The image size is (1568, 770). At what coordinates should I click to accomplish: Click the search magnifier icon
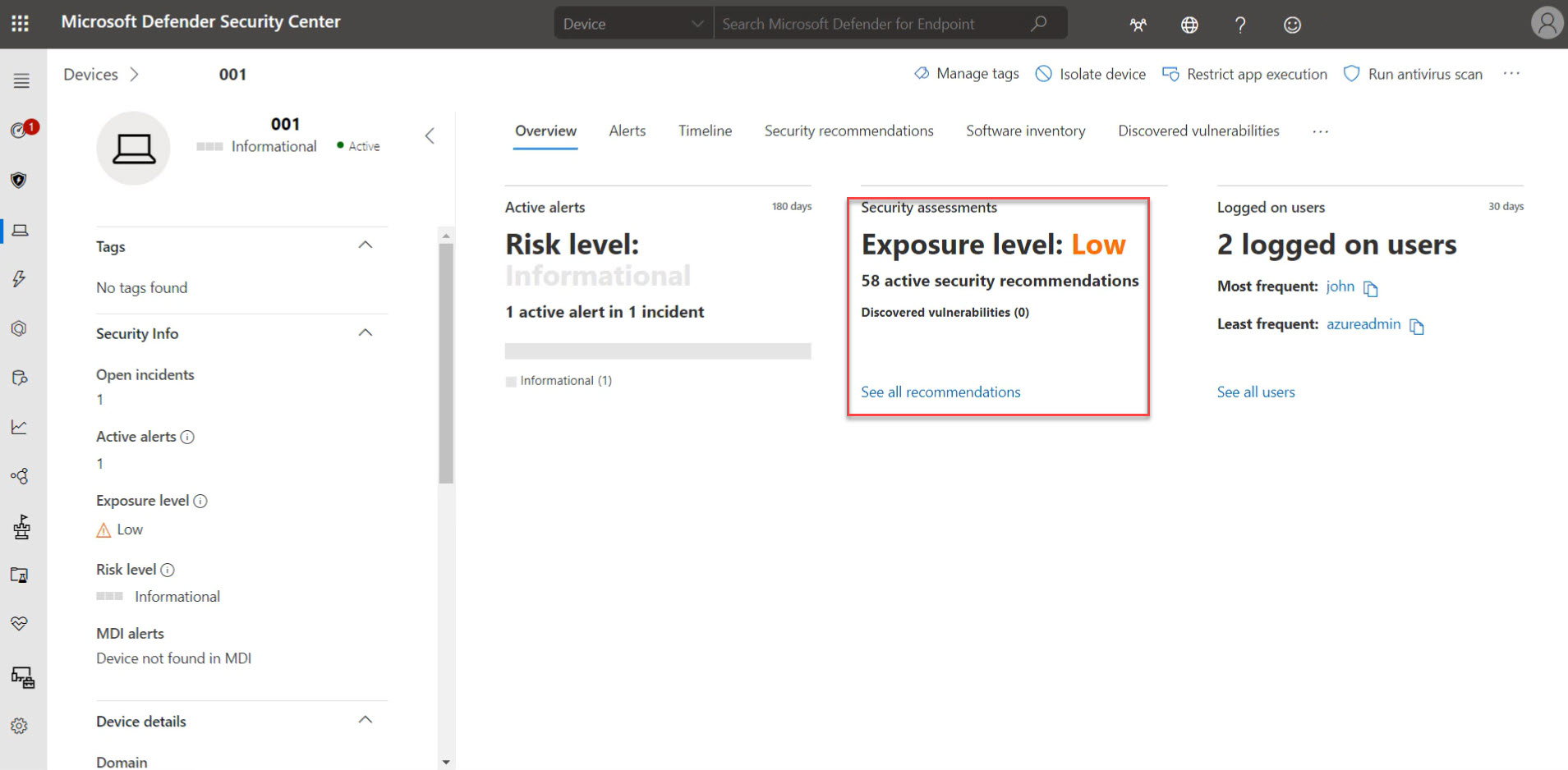click(1039, 24)
